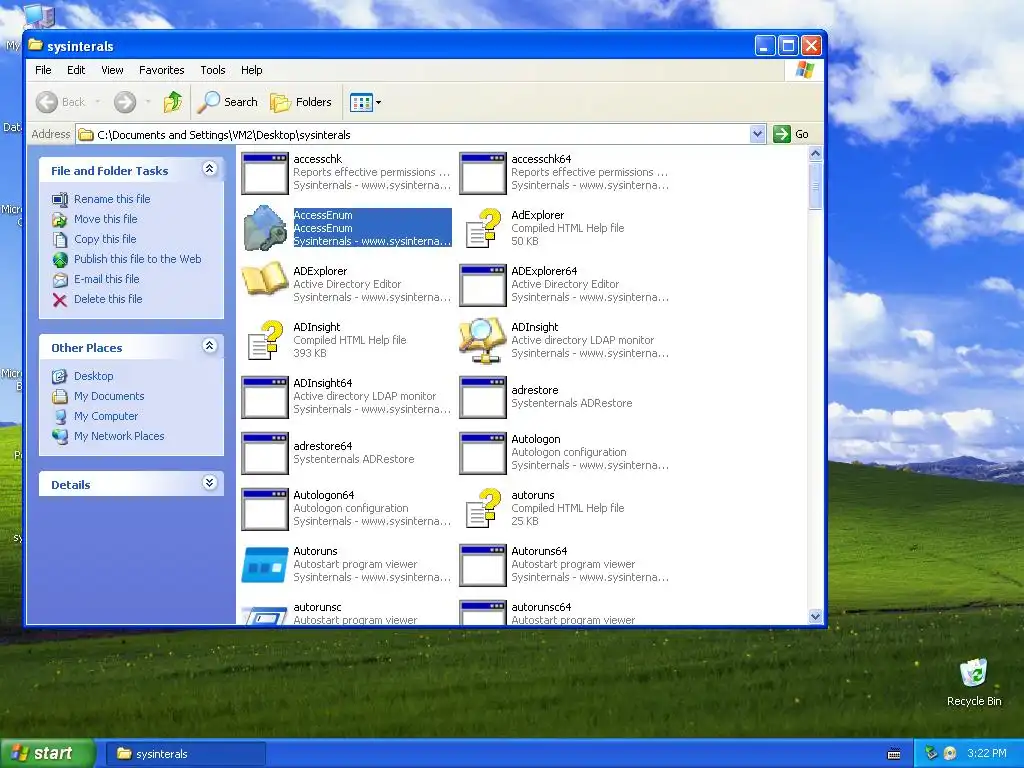Viewport: 1024px width, 768px height.
Task: Click the accesschk application icon
Action: coord(264,174)
